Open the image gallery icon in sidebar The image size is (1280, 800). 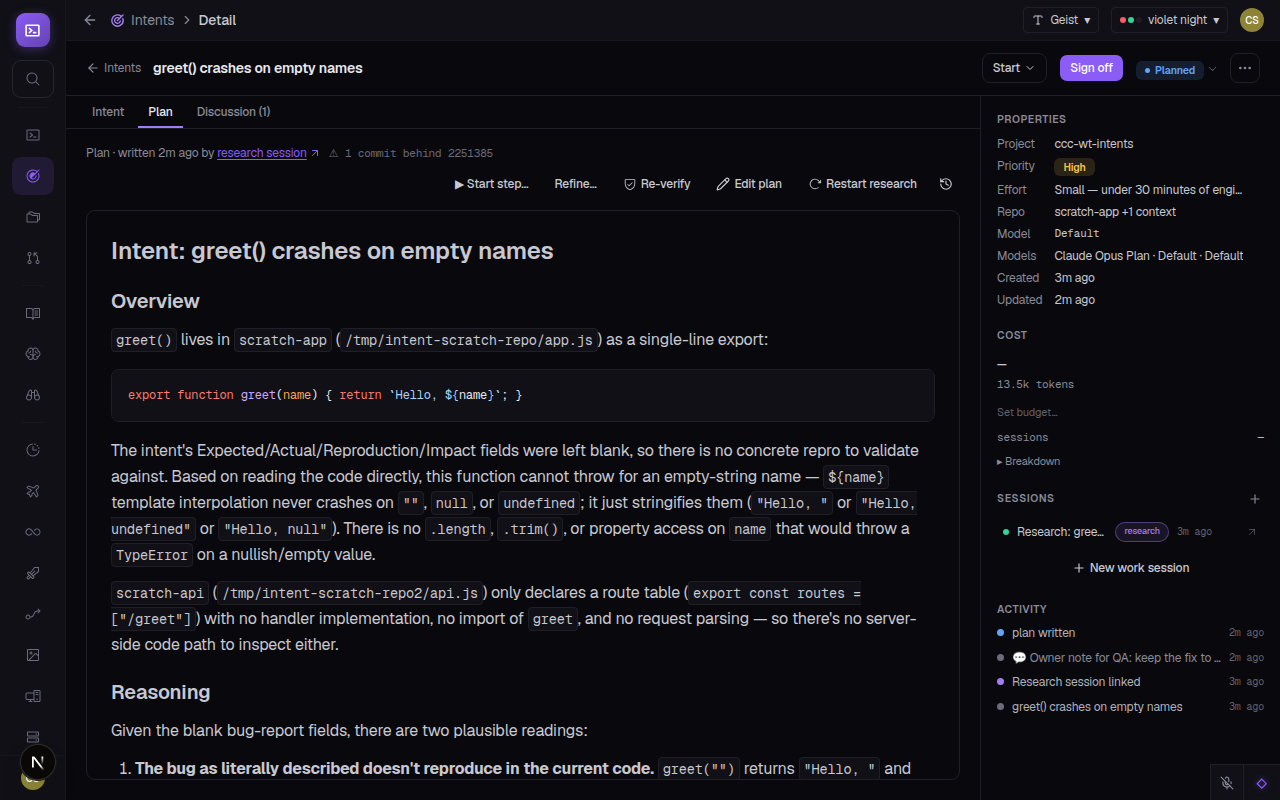coord(33,655)
